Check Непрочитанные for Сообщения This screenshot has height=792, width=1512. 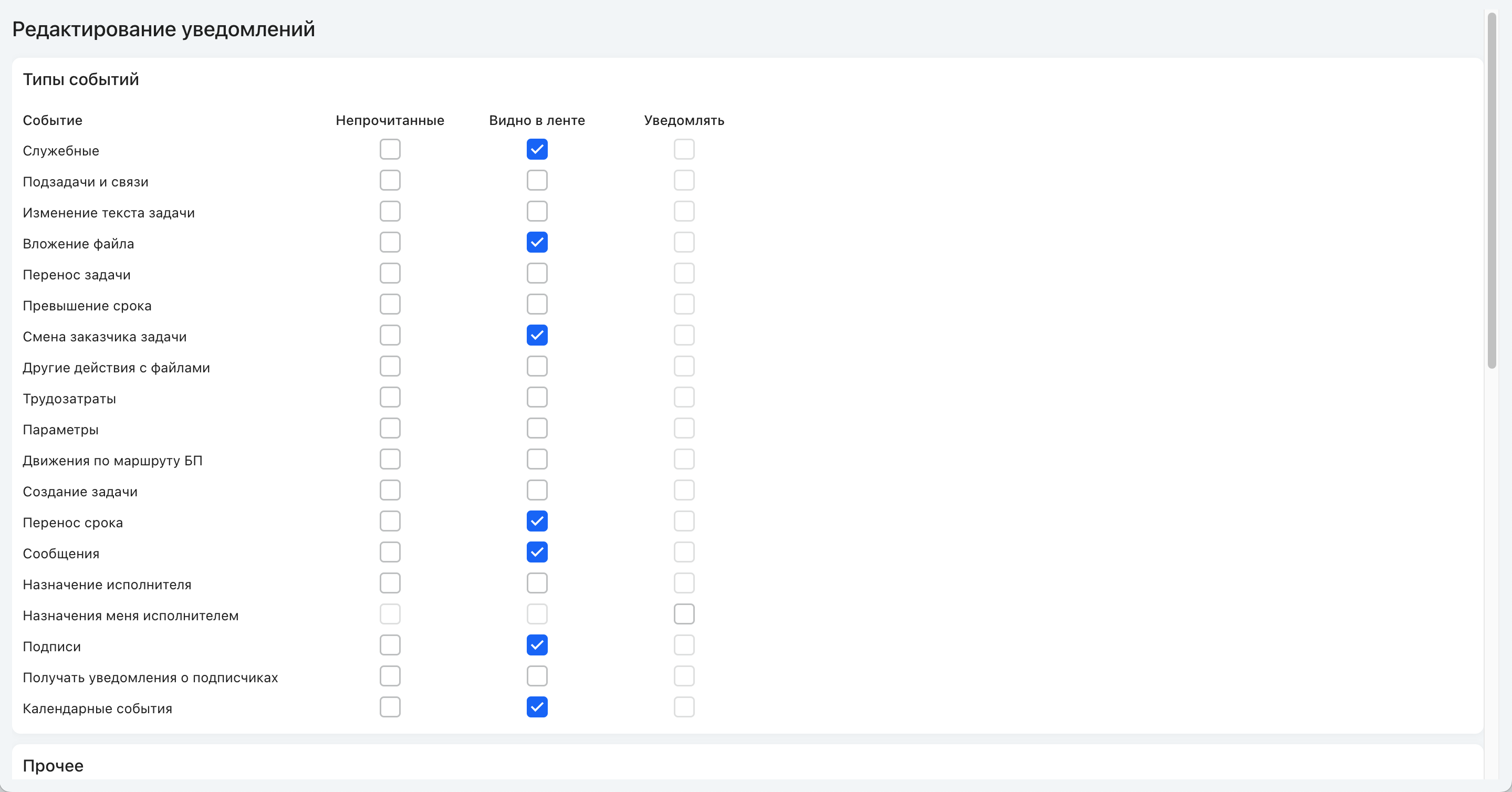(390, 552)
